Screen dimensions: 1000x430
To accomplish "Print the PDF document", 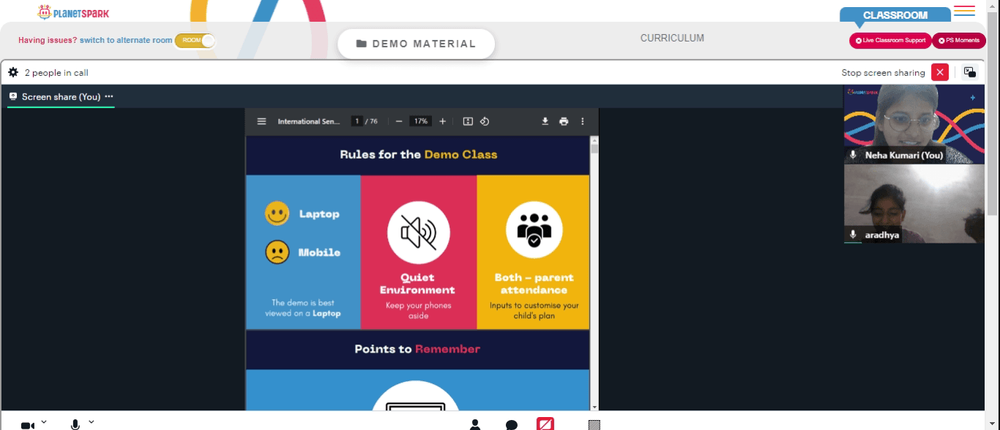I will [x=564, y=121].
